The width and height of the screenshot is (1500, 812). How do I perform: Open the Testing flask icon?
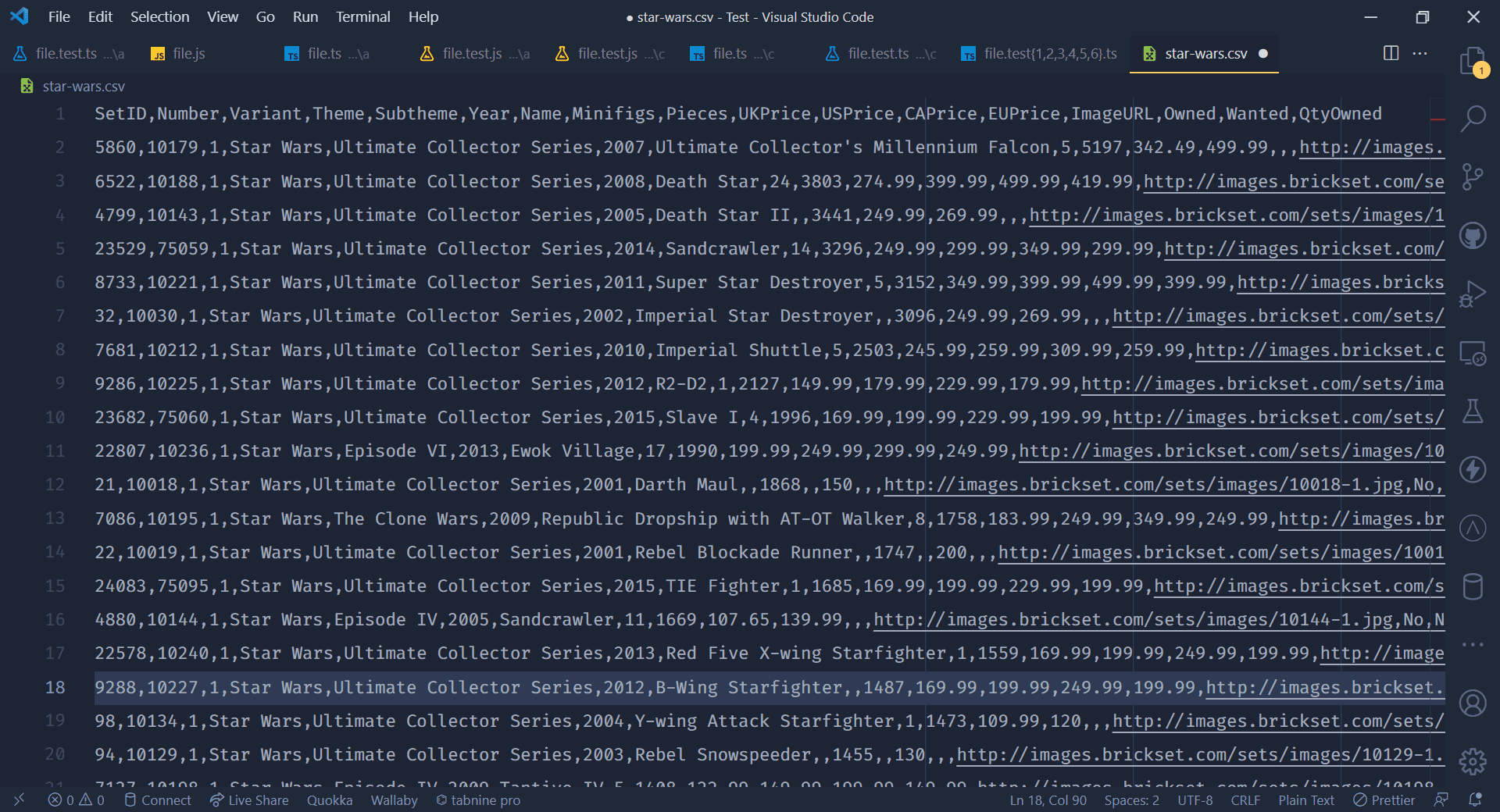tap(1473, 411)
